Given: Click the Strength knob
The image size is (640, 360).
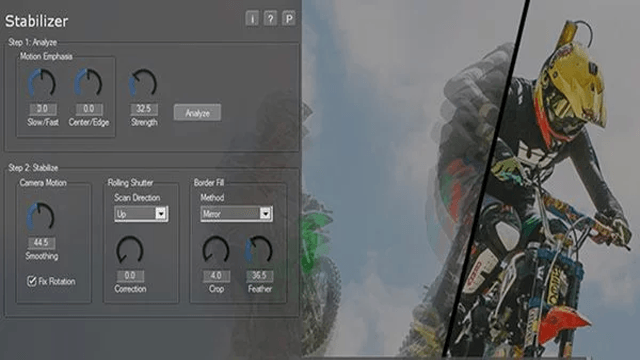Looking at the screenshot, I should 143,83.
